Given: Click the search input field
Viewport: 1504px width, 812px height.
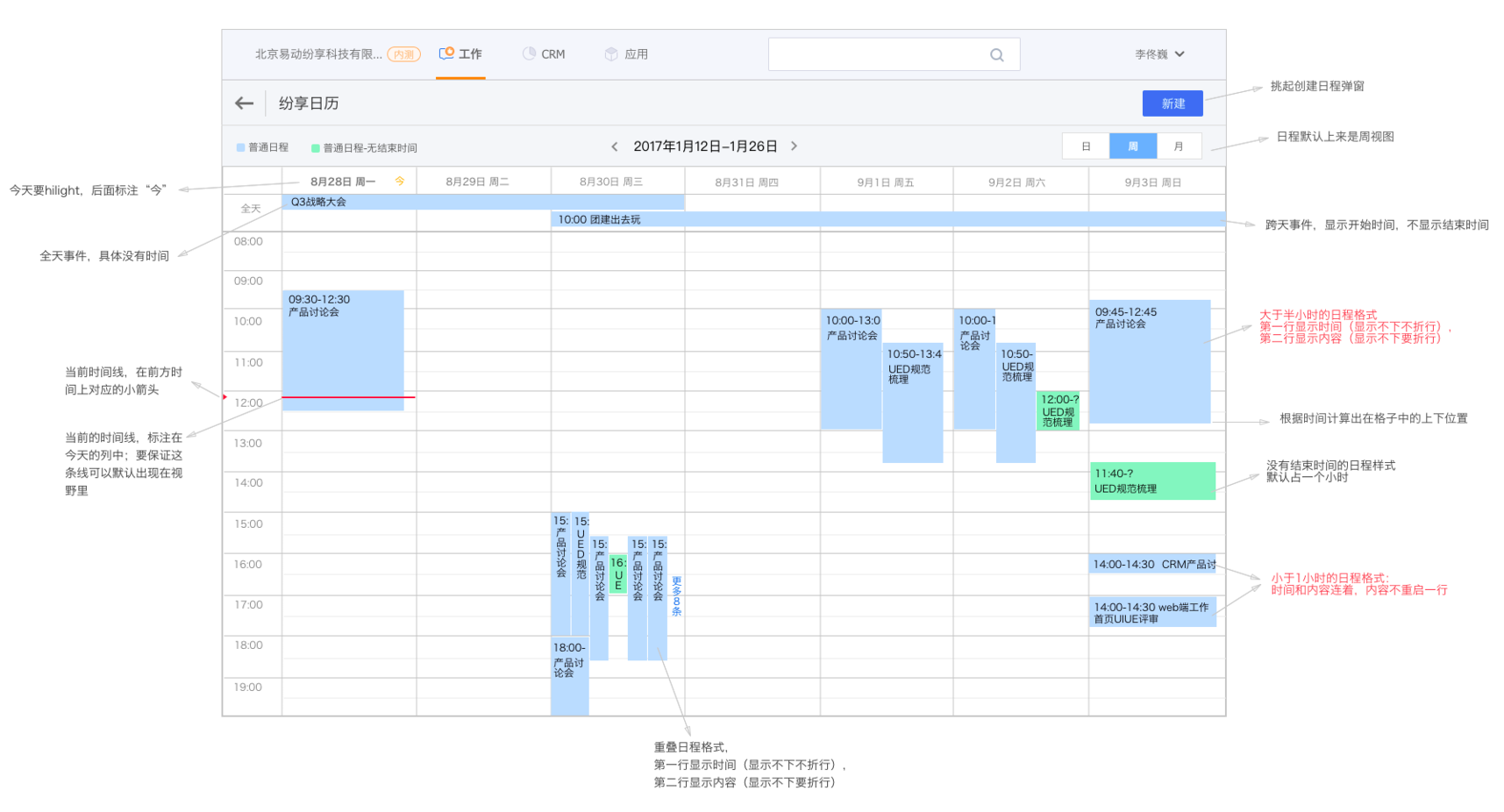Looking at the screenshot, I should 894,54.
